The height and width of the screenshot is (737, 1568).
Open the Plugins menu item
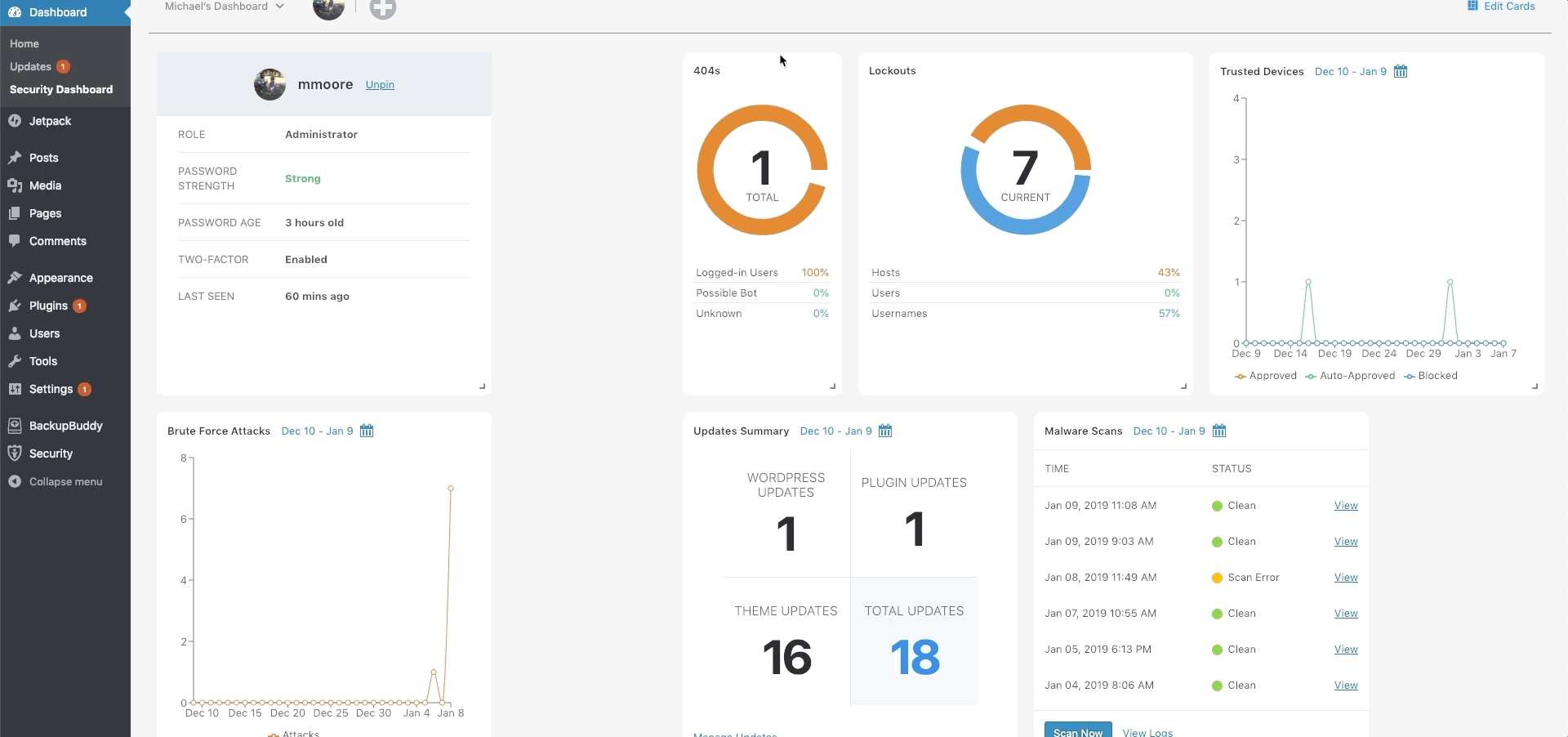[x=48, y=306]
